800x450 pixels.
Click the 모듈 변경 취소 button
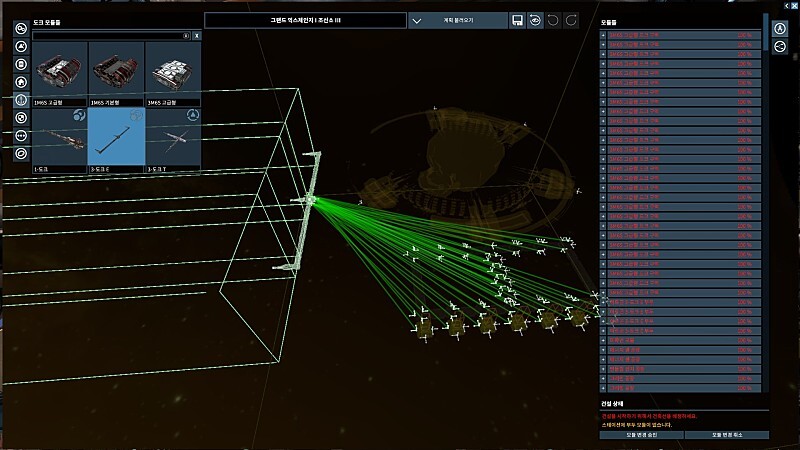(727, 435)
